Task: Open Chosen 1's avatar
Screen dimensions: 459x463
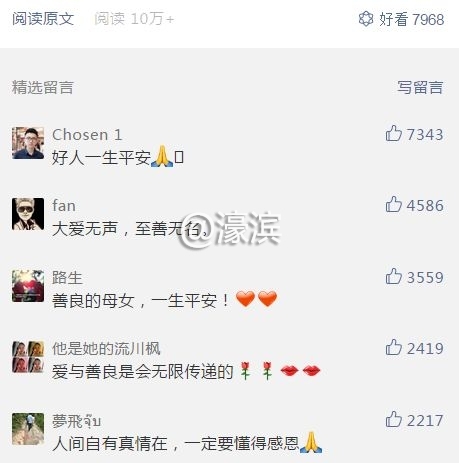Action: [x=28, y=143]
